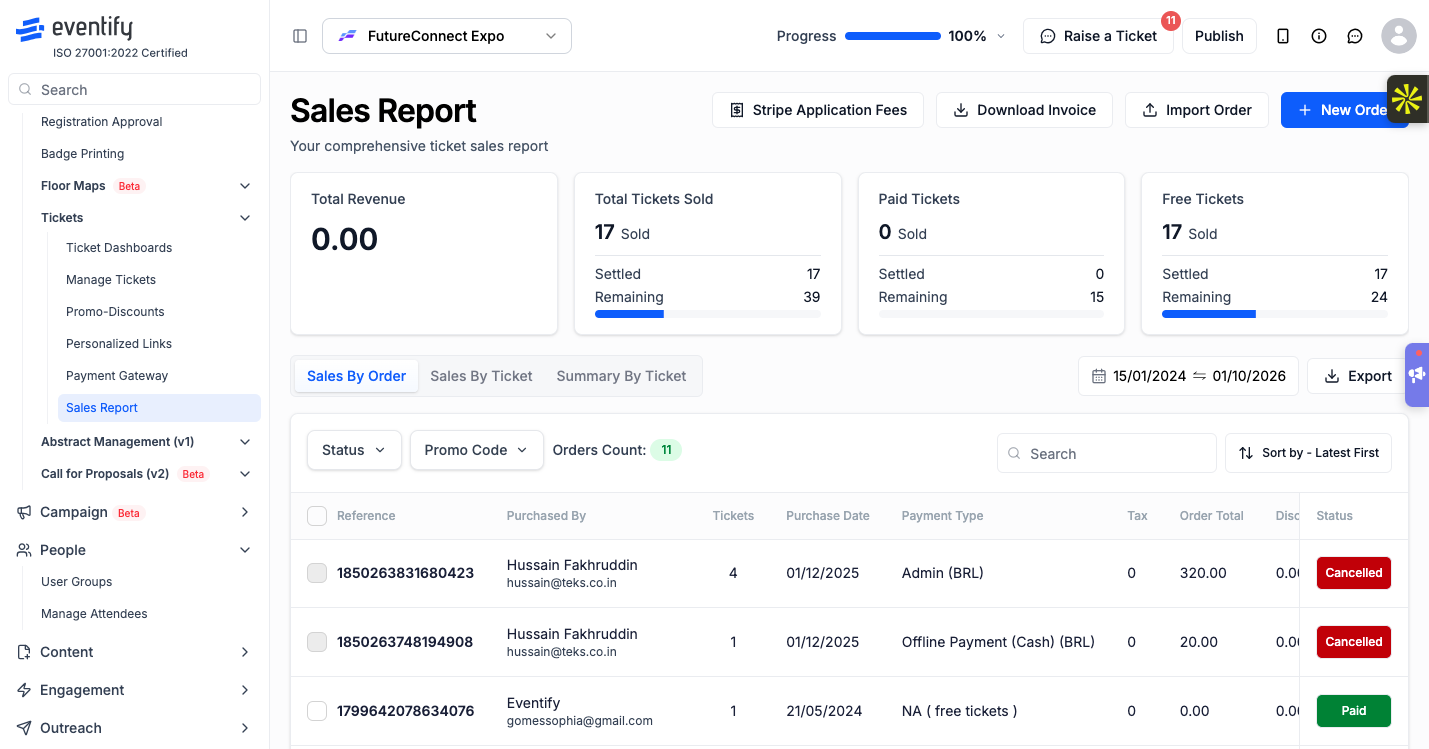This screenshot has height=749, width=1429.
Task: Click the Campaign megaphone icon
Action: pyautogui.click(x=24, y=512)
